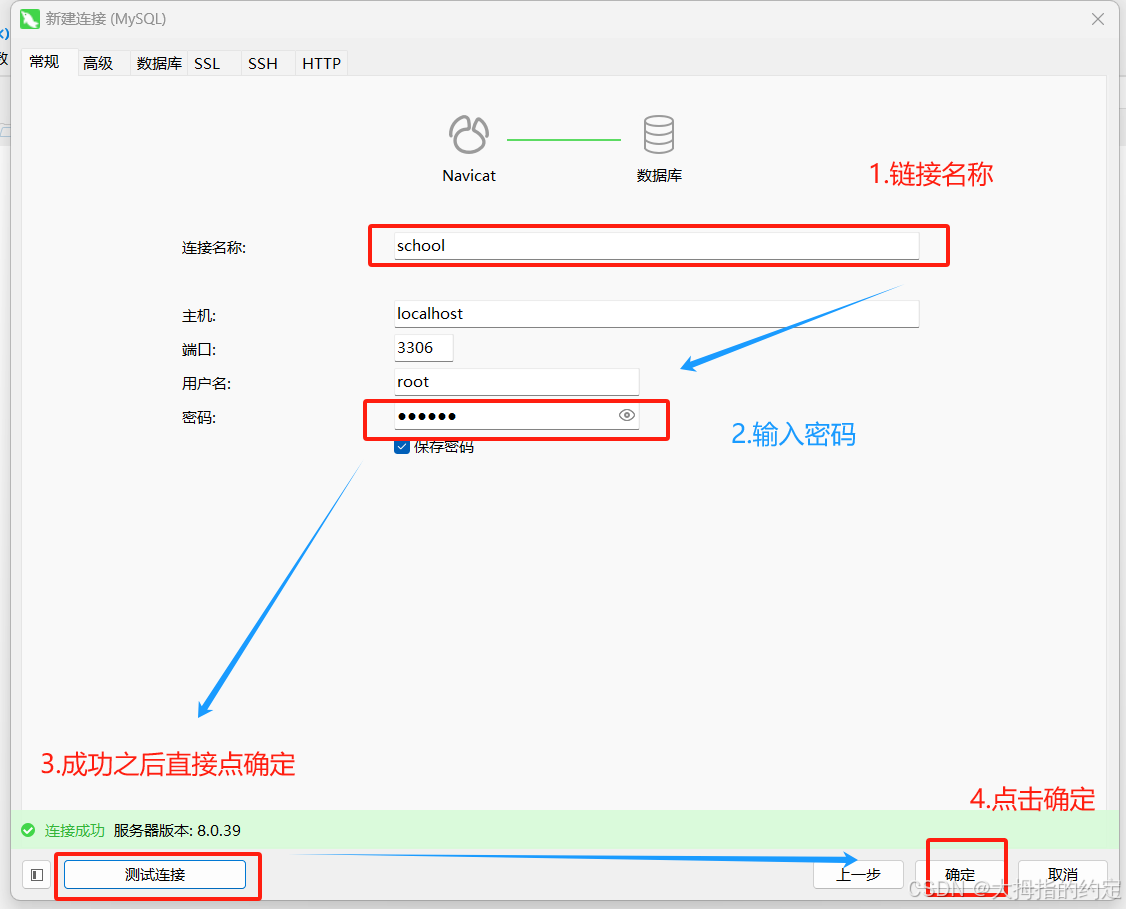Switch to the 高级 tab
1126x909 pixels.
click(x=98, y=63)
